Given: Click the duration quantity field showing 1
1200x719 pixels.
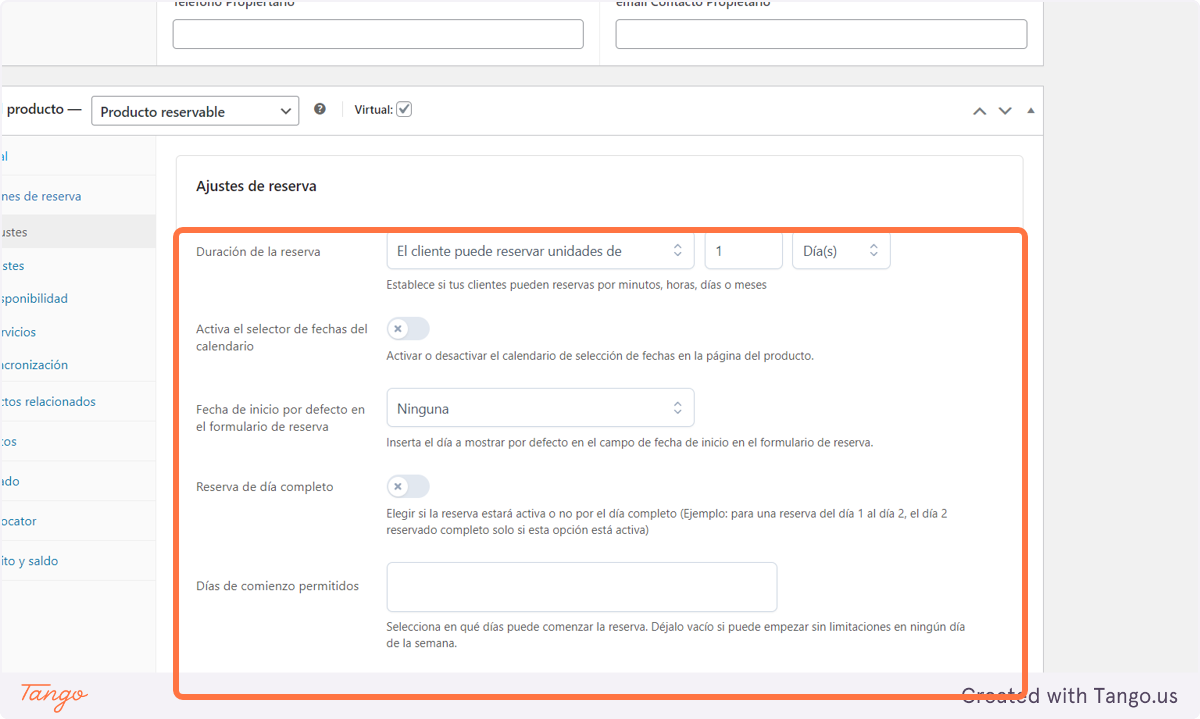Looking at the screenshot, I should [x=743, y=251].
